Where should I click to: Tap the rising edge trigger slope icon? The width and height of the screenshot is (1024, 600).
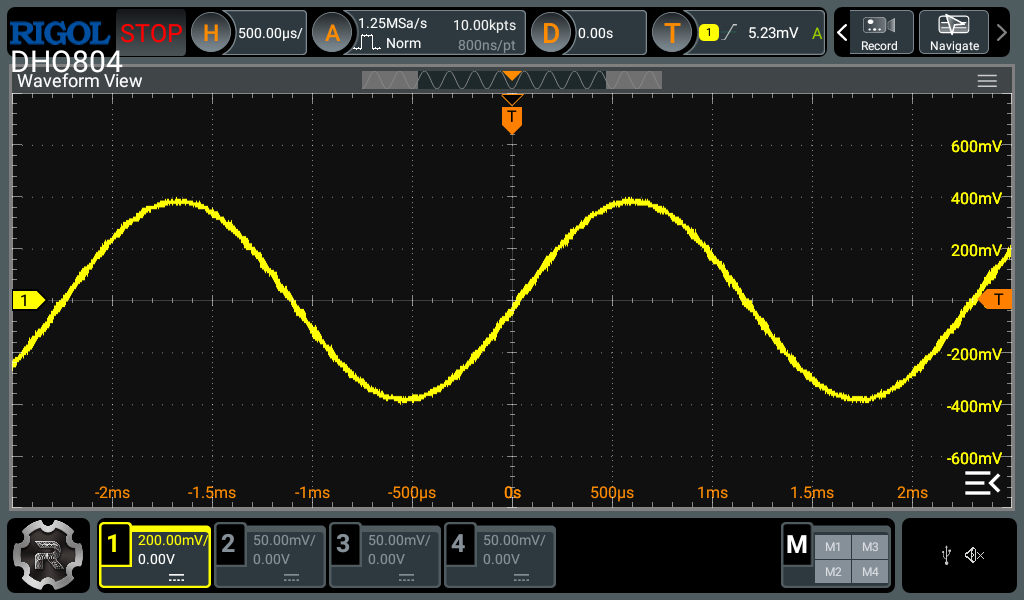click(x=730, y=31)
